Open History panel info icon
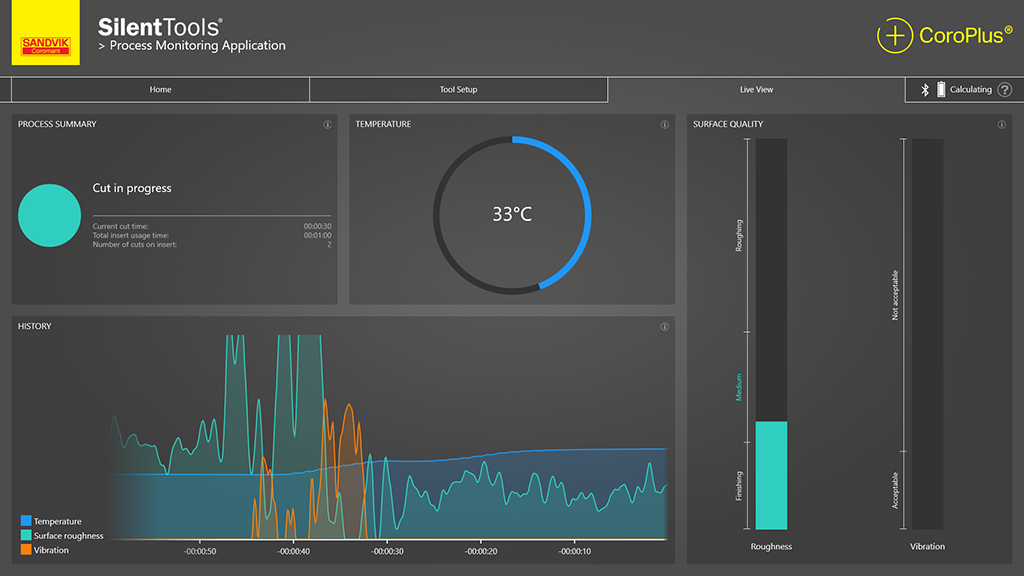 [x=664, y=327]
